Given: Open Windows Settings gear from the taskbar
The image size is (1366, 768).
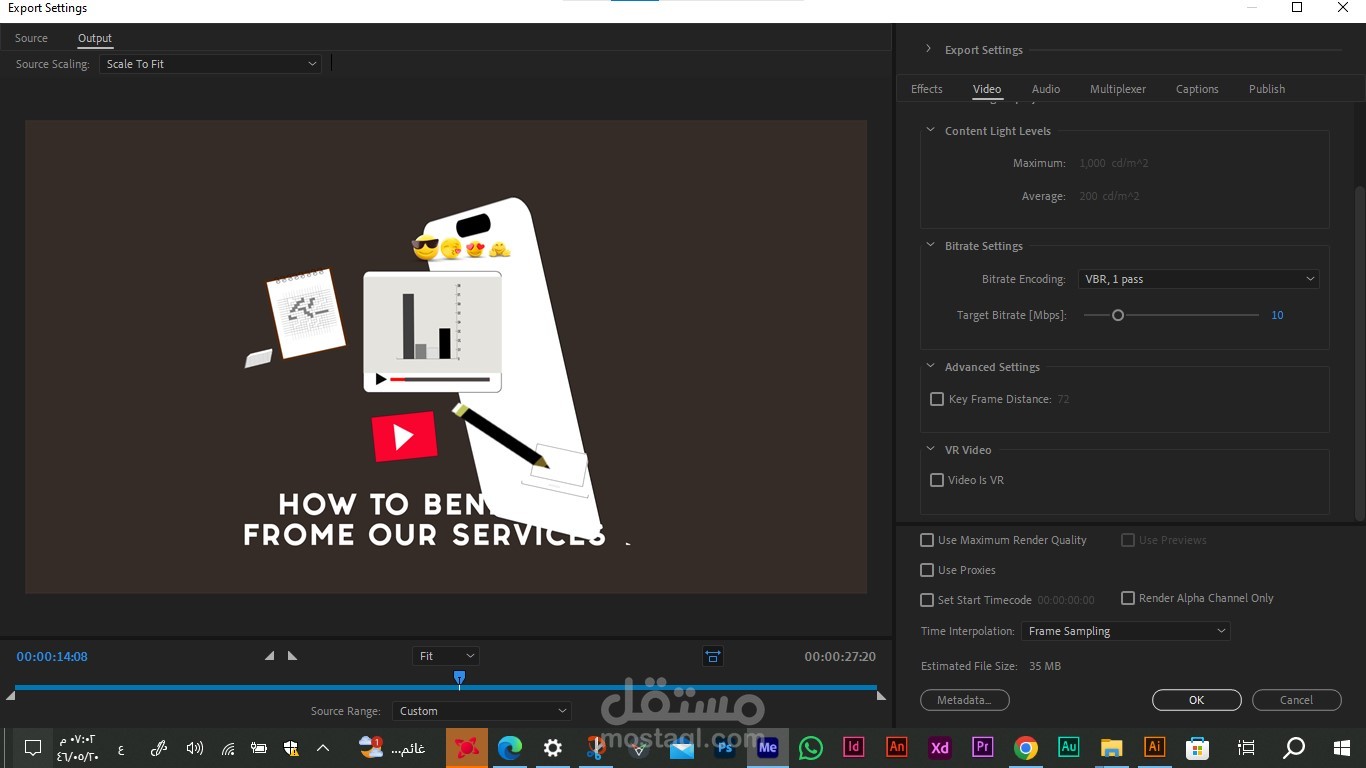Looking at the screenshot, I should click(553, 747).
